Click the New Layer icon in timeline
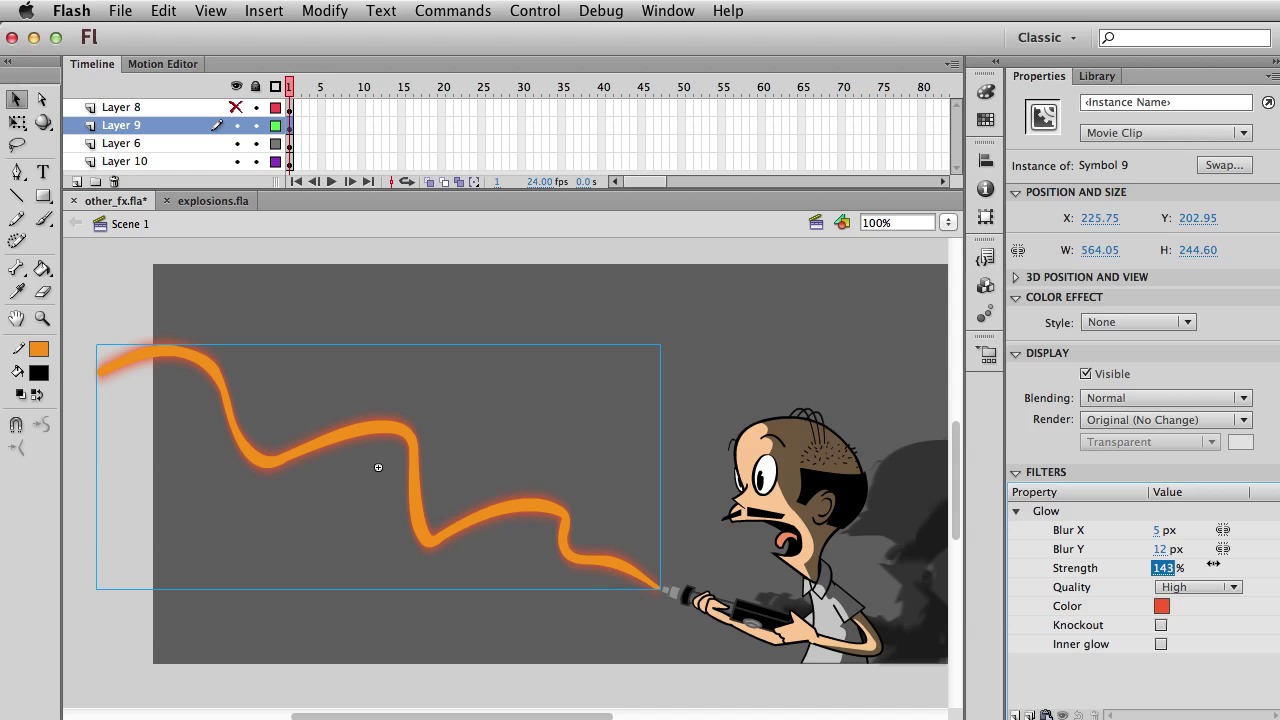The width and height of the screenshot is (1280, 720). pos(77,181)
